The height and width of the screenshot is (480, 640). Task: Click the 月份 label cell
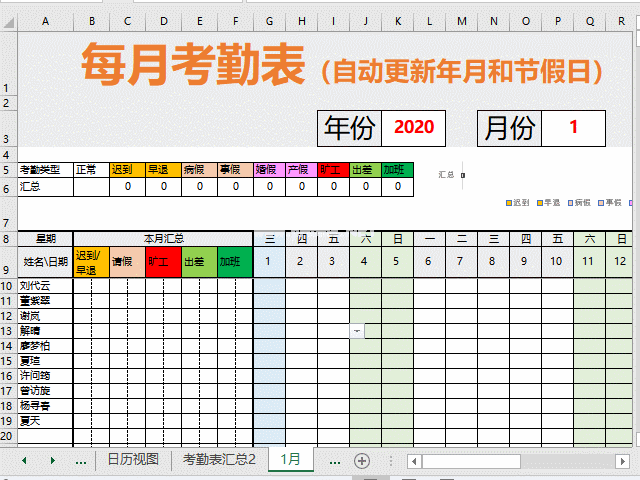509,128
